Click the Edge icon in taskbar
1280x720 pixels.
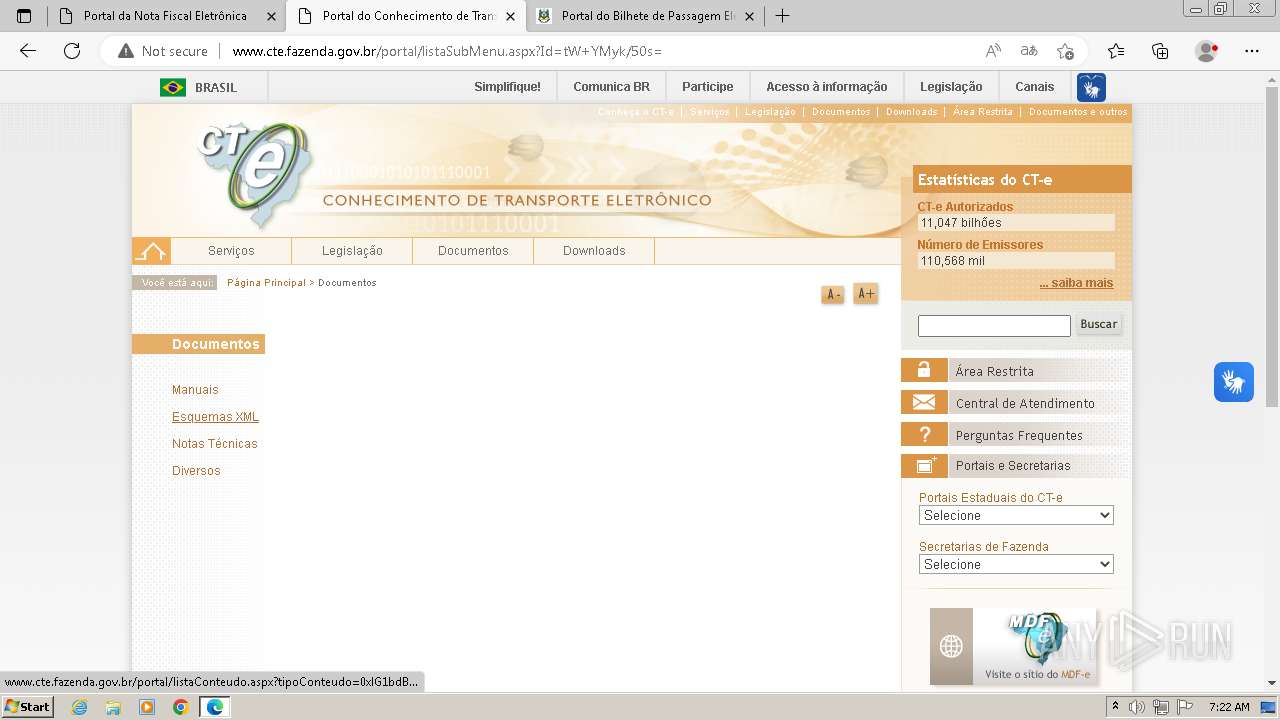coord(214,707)
